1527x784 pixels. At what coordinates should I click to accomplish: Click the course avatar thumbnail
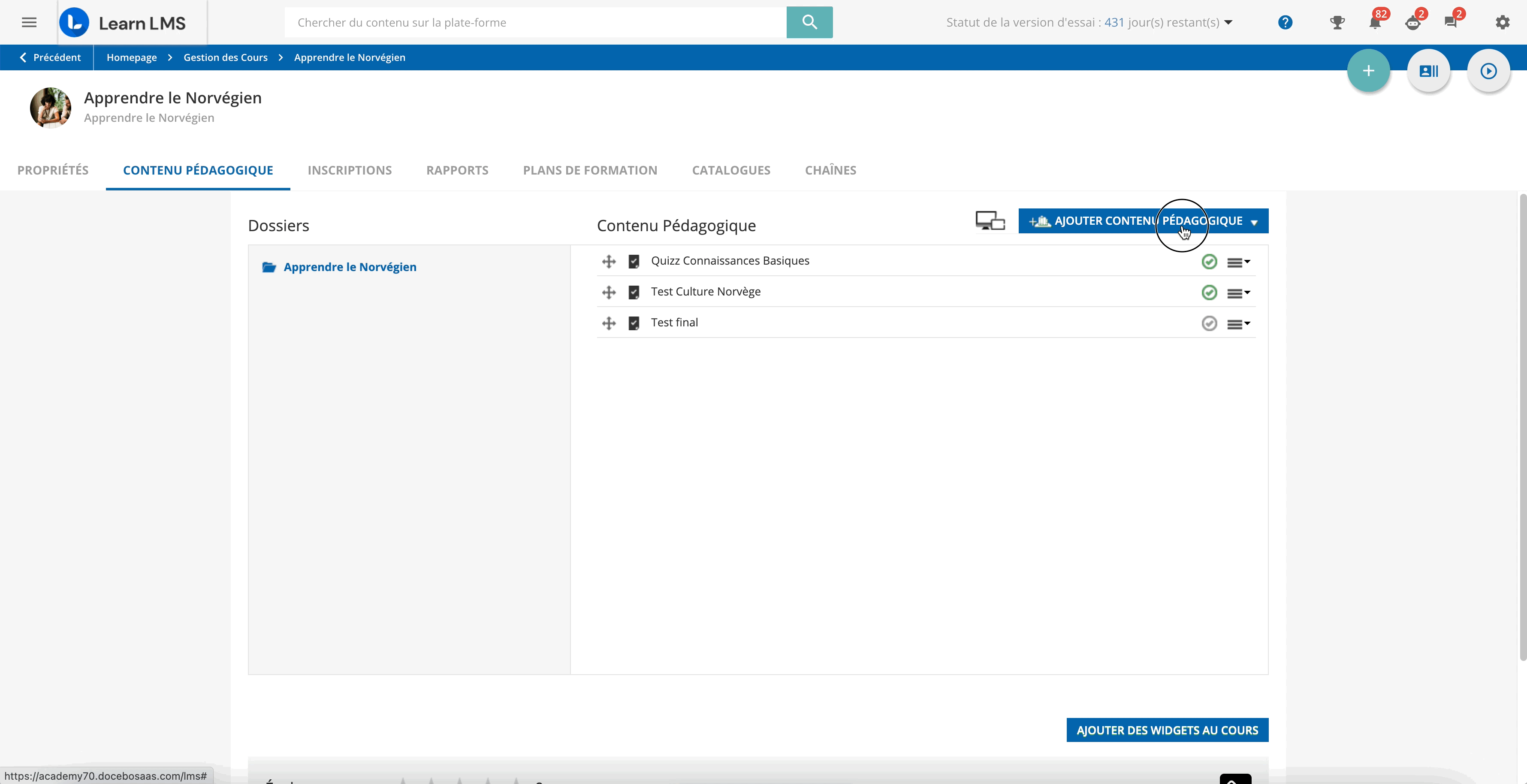tap(50, 108)
